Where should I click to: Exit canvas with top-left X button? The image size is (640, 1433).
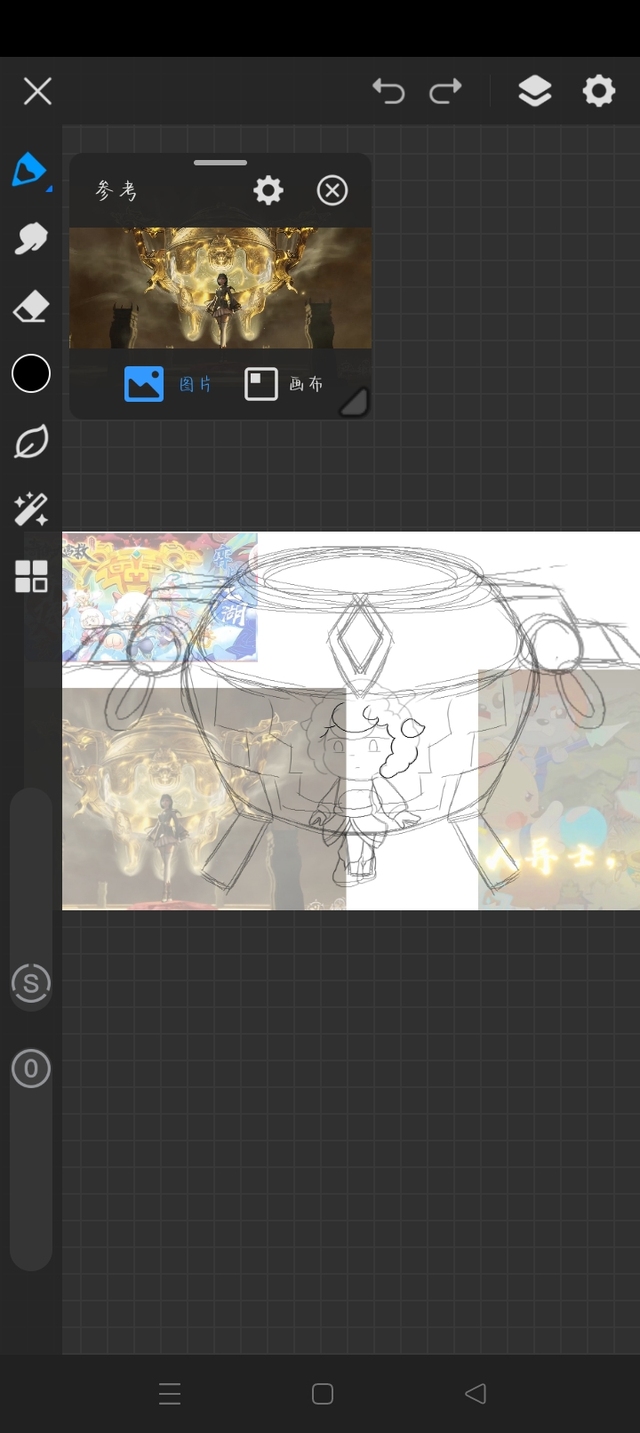point(38,92)
